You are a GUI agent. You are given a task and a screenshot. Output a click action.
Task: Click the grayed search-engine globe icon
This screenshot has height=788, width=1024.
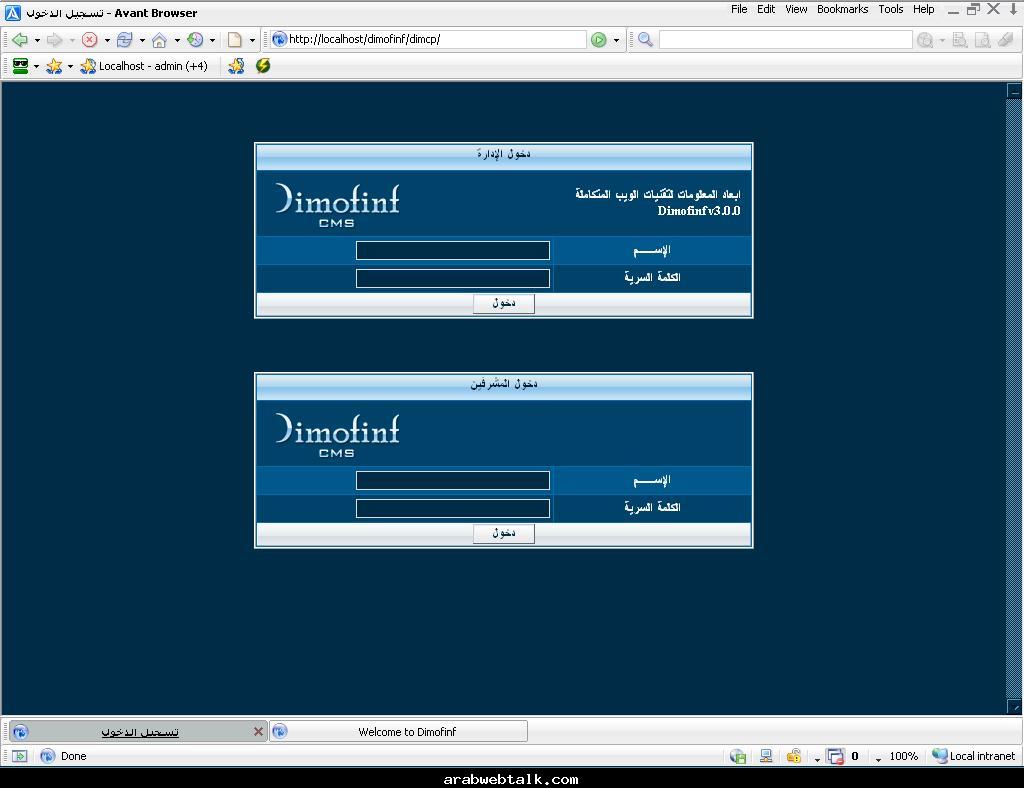925,40
